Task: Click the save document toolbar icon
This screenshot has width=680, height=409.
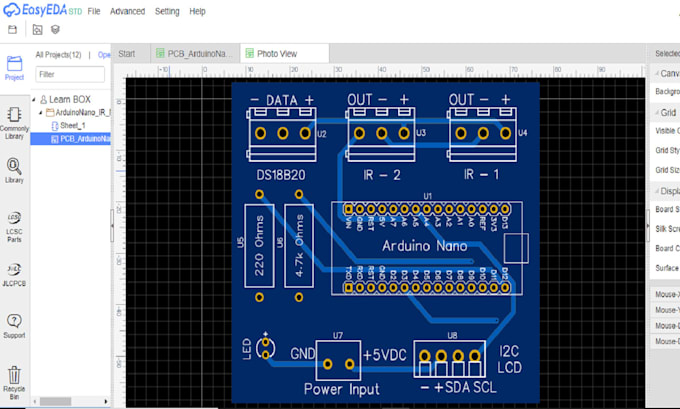Action: pos(13,29)
